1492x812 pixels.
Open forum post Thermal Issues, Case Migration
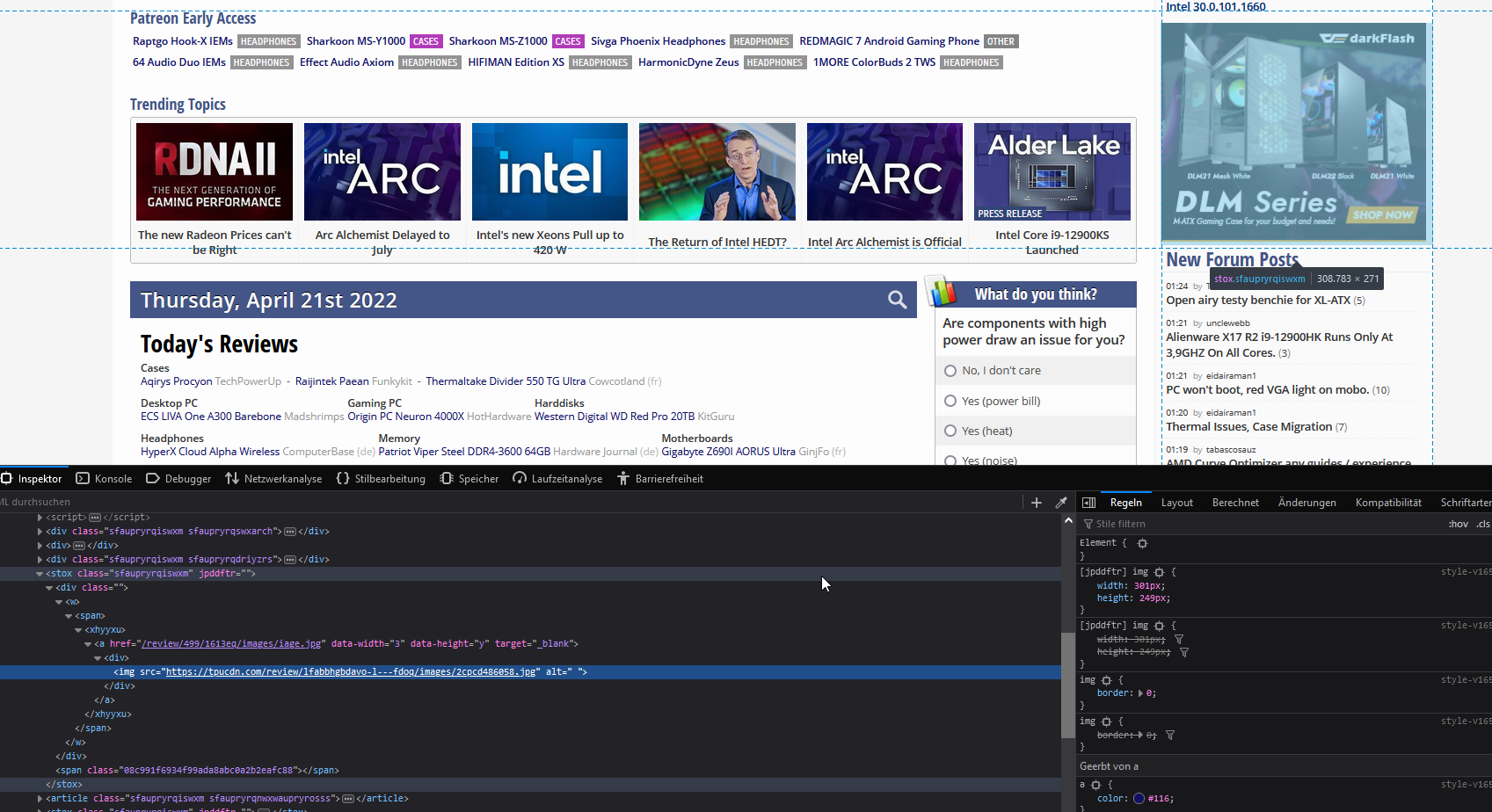click(1248, 427)
